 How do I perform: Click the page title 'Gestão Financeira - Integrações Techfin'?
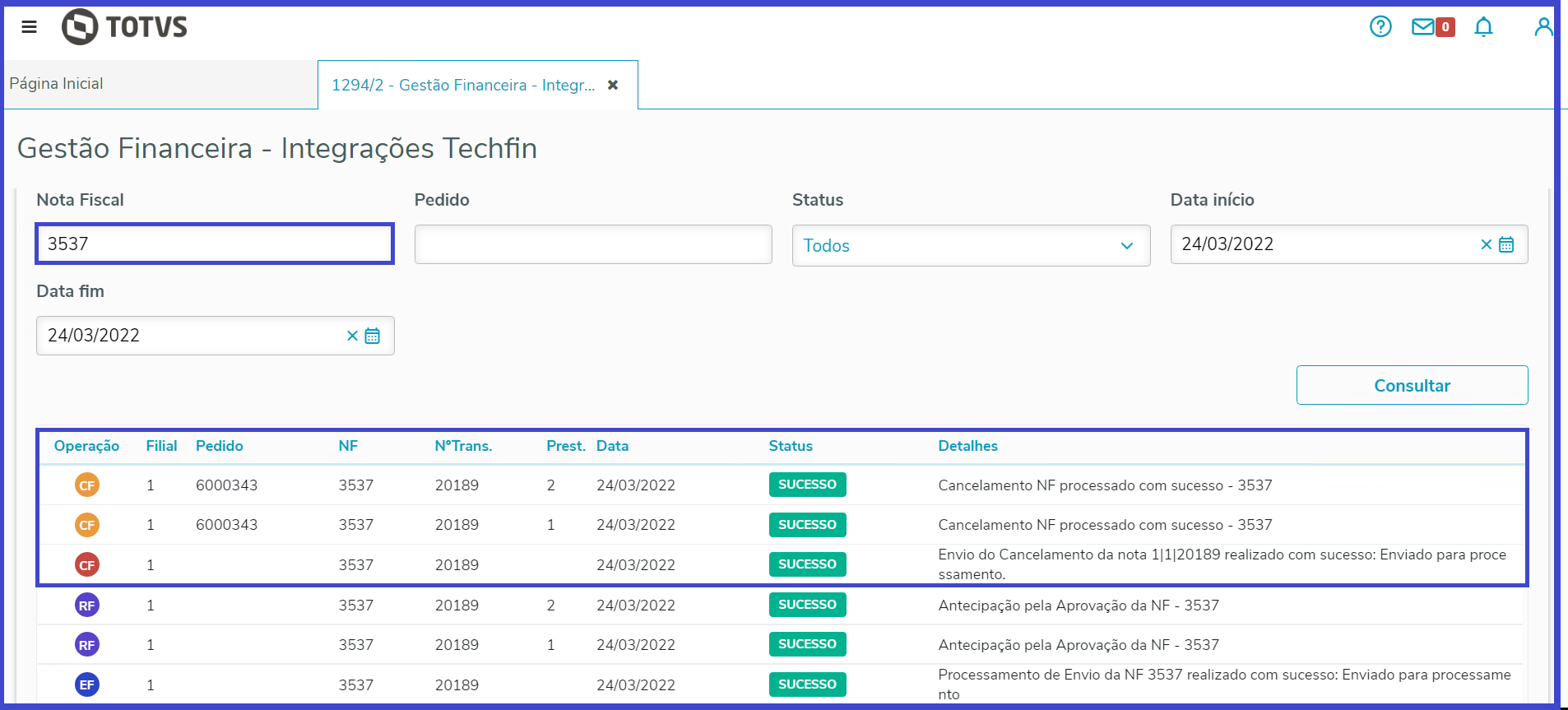pyautogui.click(x=277, y=148)
